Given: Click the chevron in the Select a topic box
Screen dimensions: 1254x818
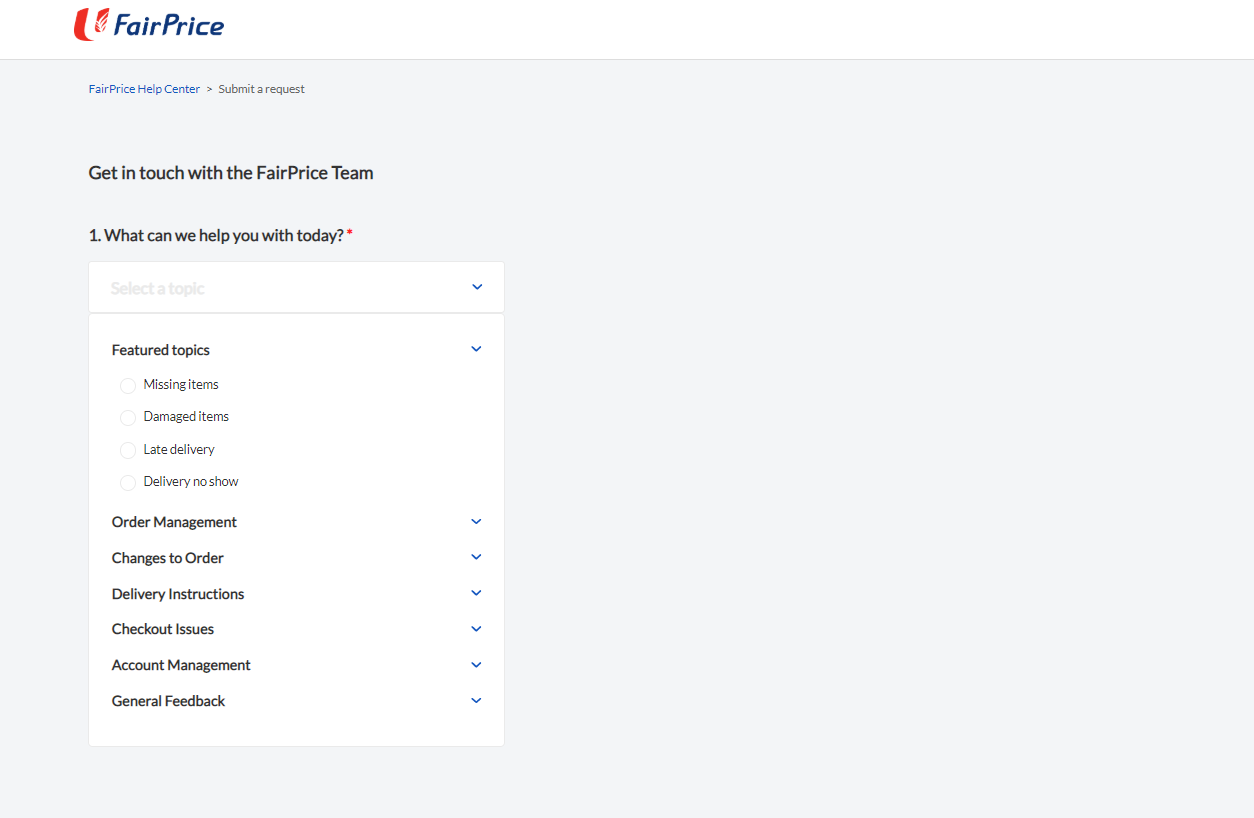Looking at the screenshot, I should [477, 287].
